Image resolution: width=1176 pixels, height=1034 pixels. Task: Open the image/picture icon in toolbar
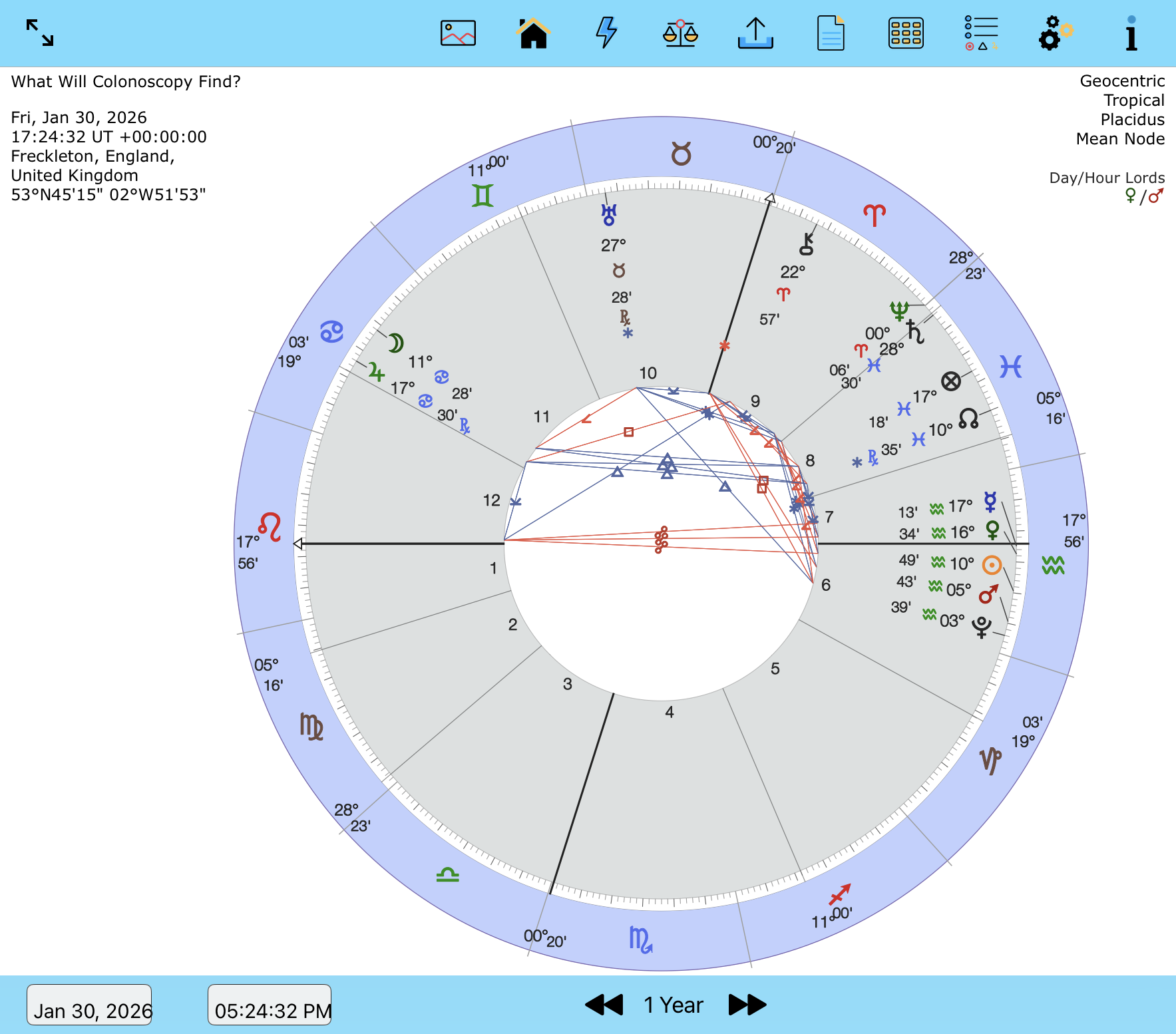458,33
